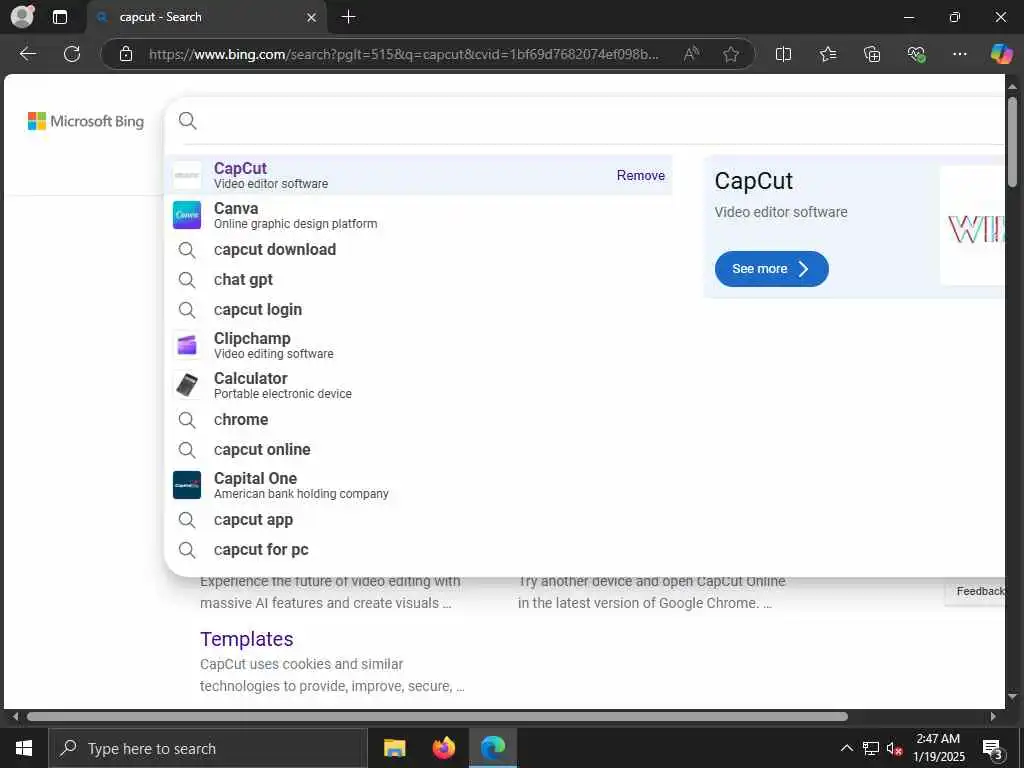
Task: Add this page to favorites star
Action: [x=730, y=54]
